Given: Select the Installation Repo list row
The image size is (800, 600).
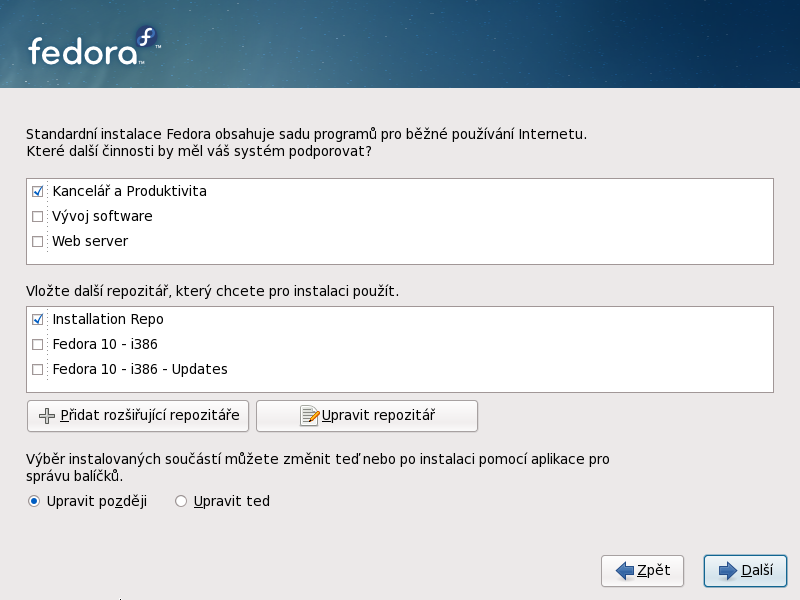Looking at the screenshot, I should tap(400, 319).
